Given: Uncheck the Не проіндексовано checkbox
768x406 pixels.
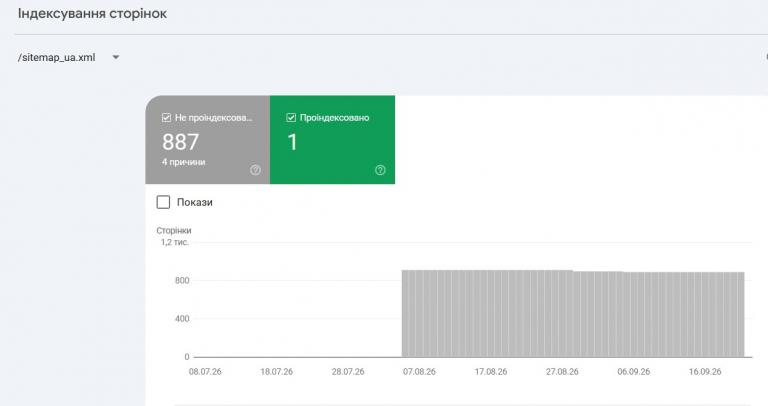Looking at the screenshot, I should (166, 118).
